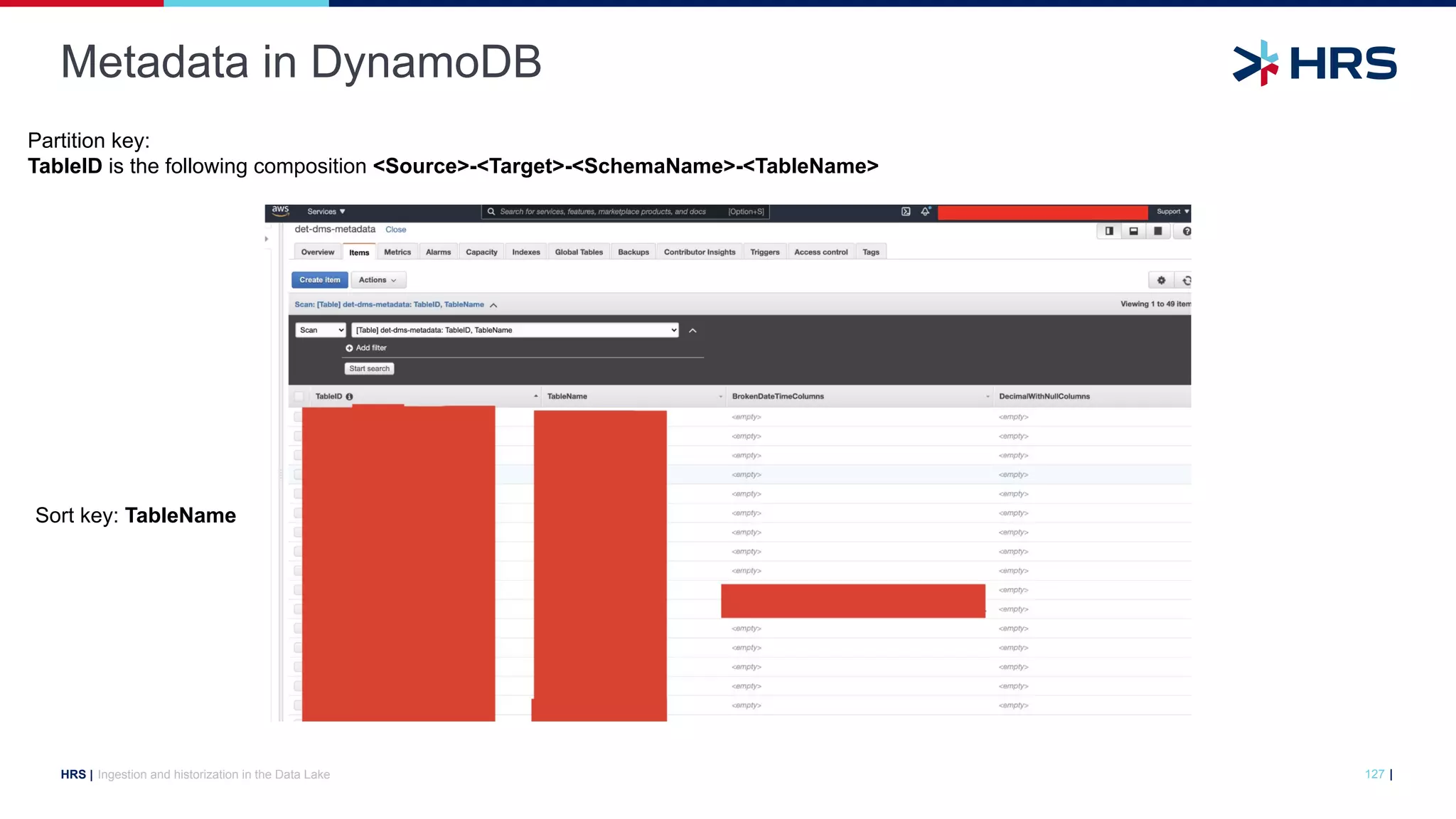Switch to side-by-side split panel layout icon
This screenshot has height=819, width=1456.
(1109, 231)
